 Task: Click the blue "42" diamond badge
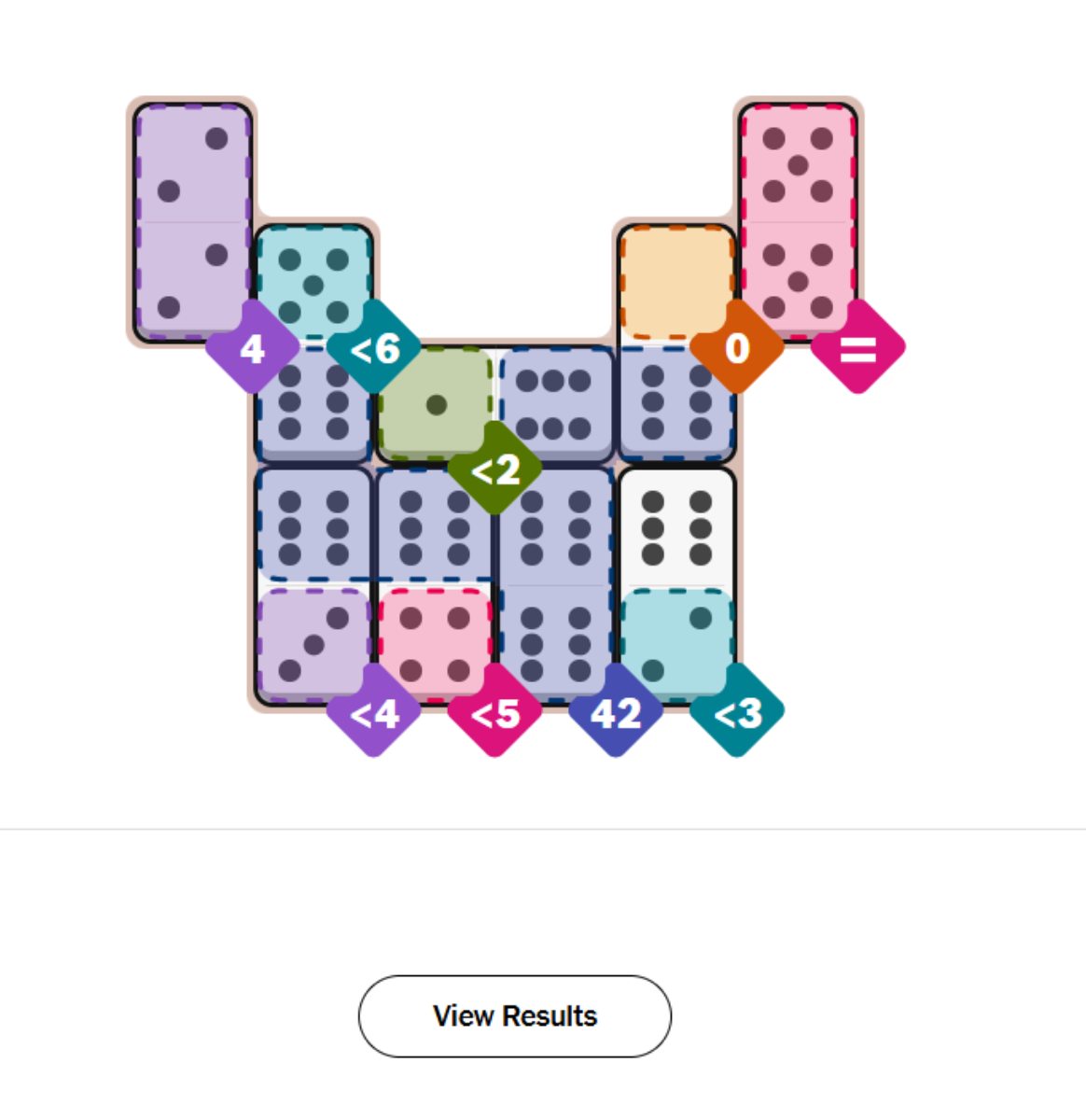click(x=616, y=714)
